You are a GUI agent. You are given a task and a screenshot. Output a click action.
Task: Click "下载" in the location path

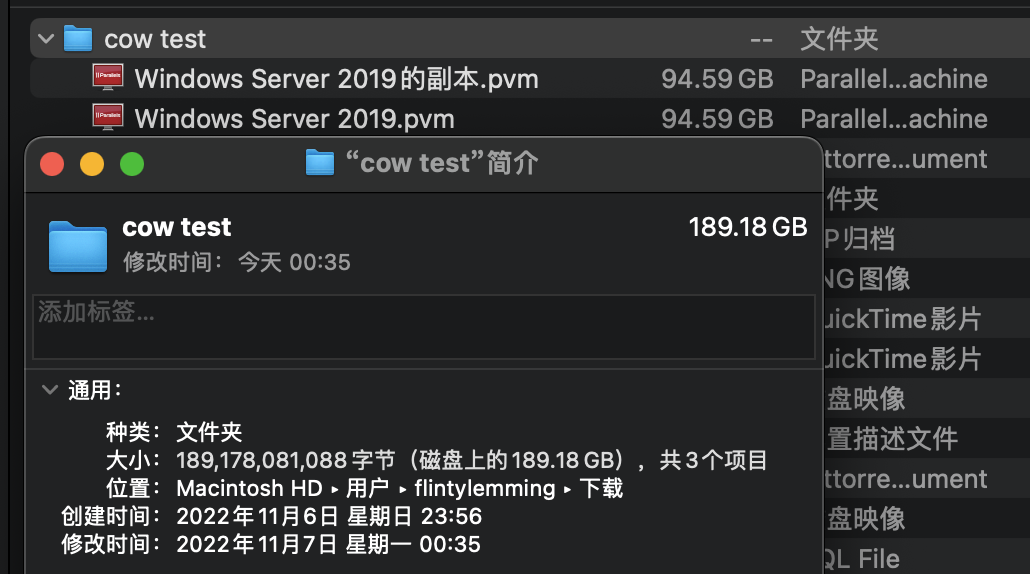(601, 488)
